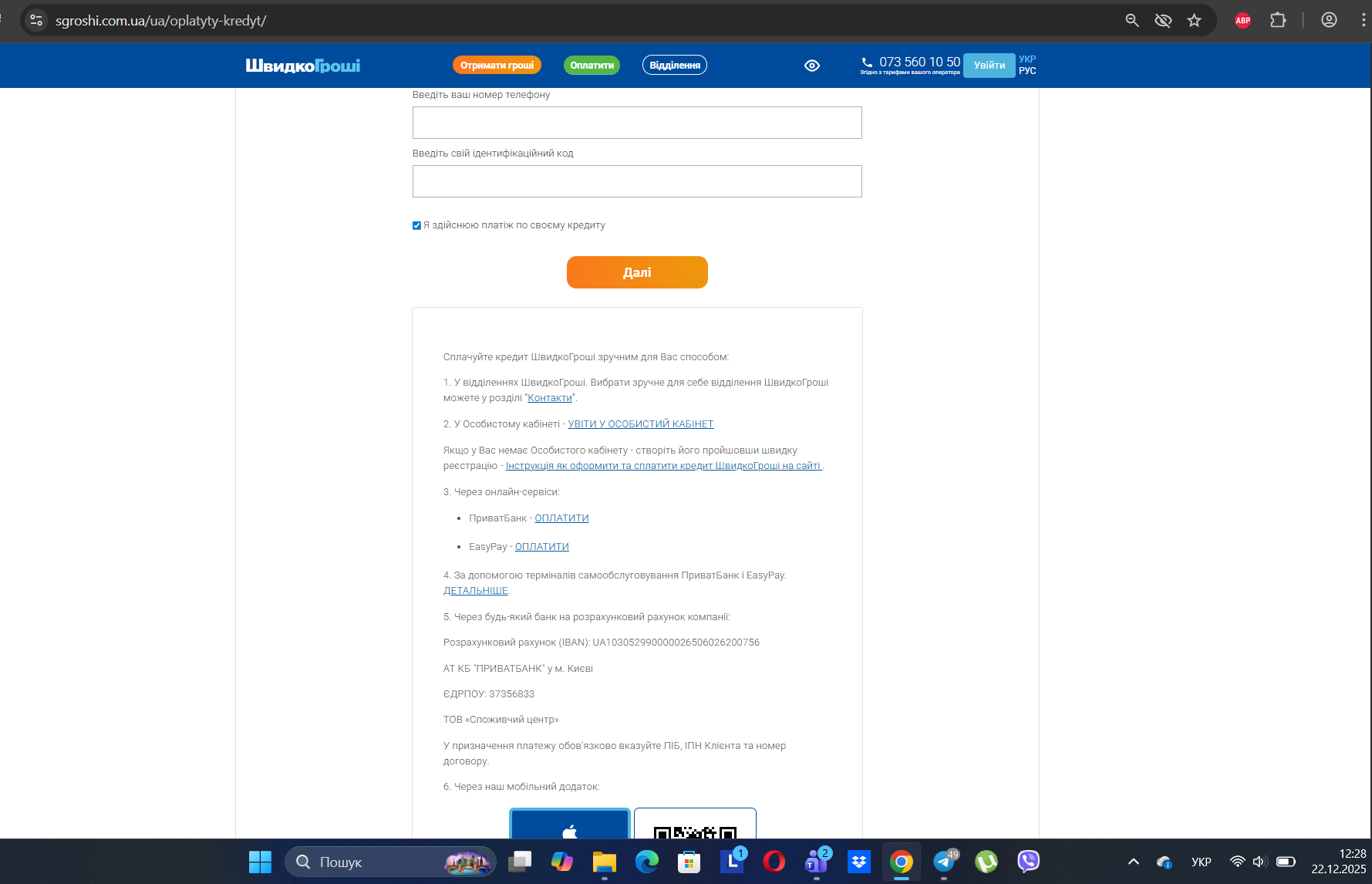Open the Контакти link
1372x884 pixels.
(x=550, y=398)
